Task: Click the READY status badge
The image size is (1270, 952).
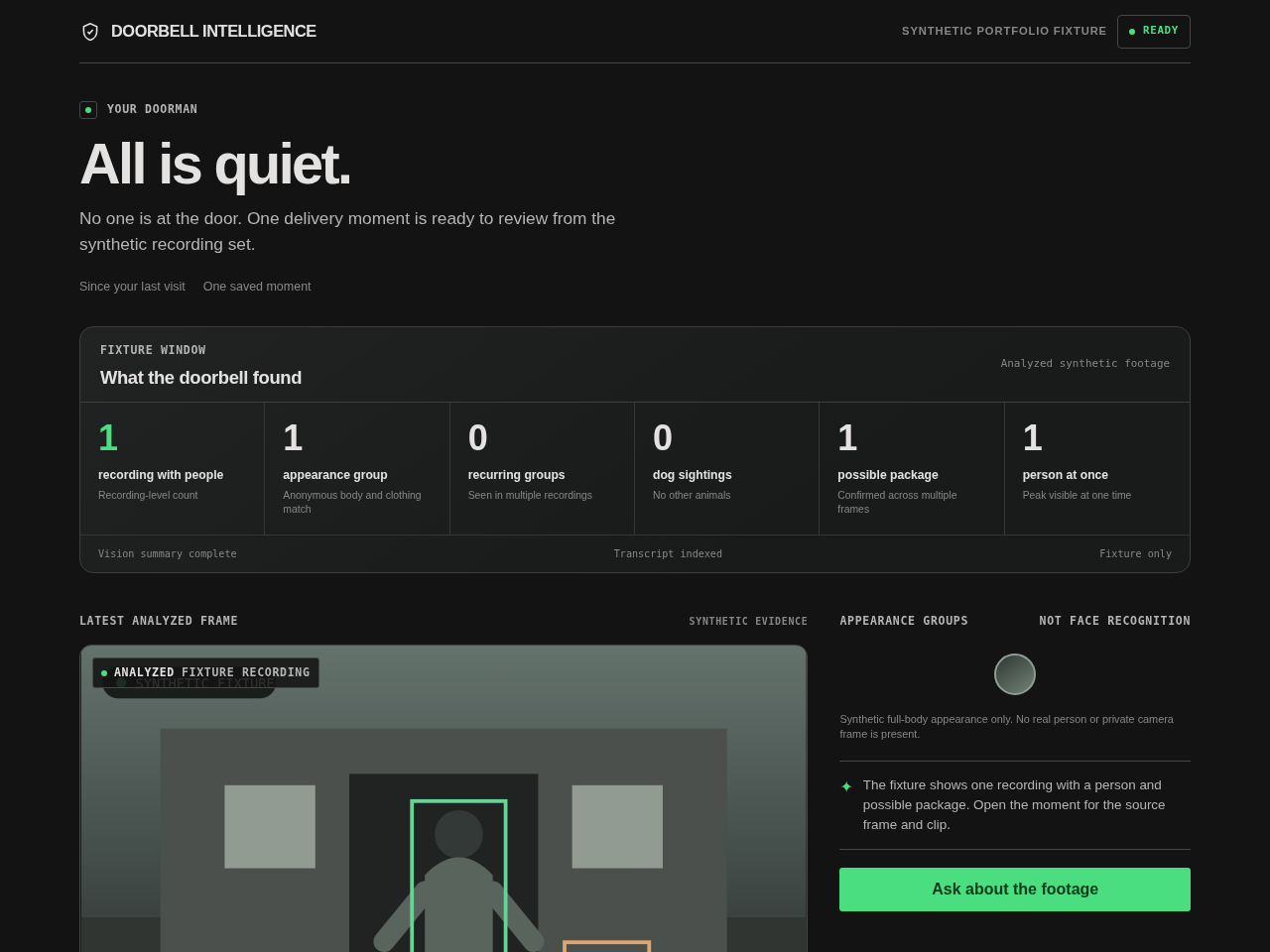Action: click(x=1153, y=32)
